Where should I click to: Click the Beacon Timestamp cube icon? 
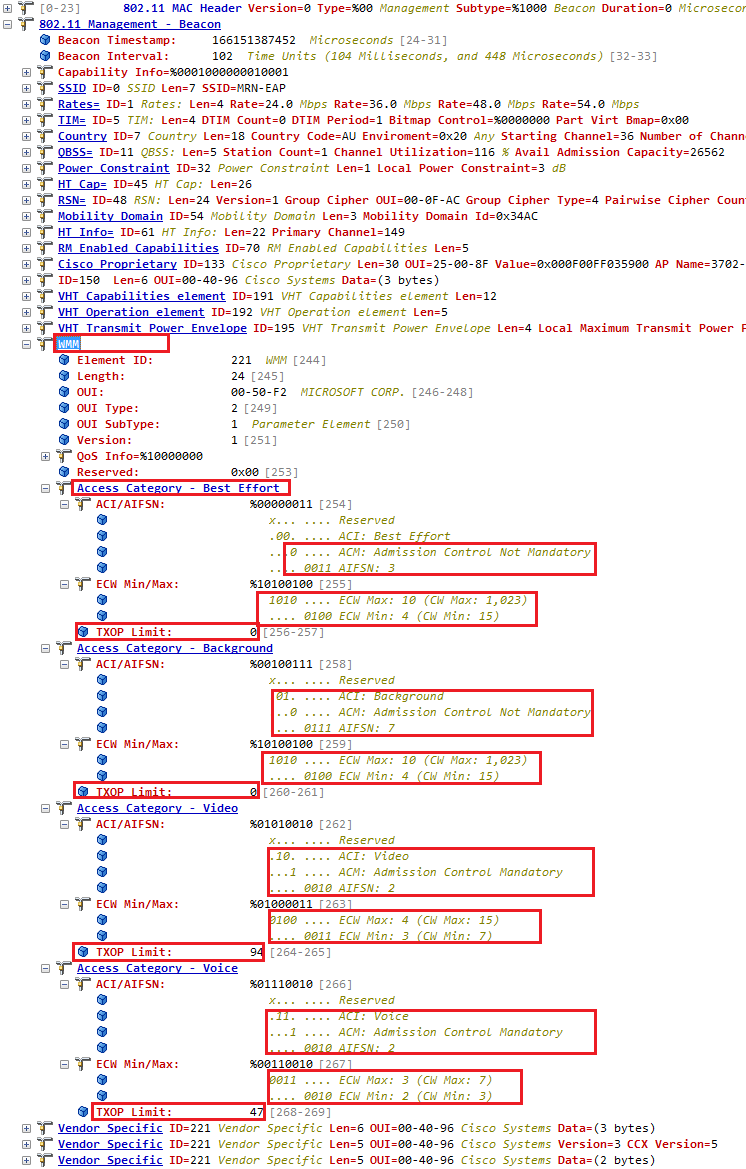click(45, 40)
